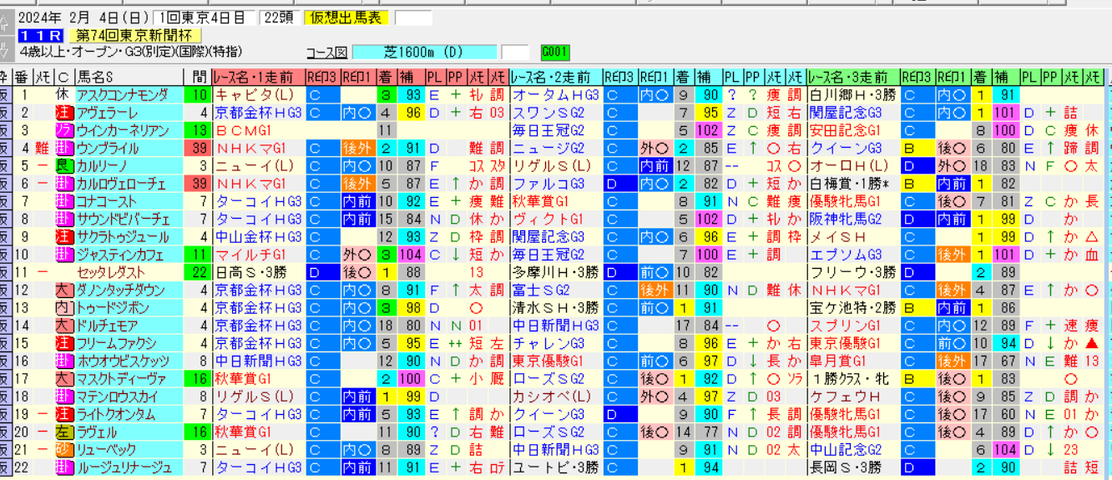Click the 掛 badge beside カルロヴェローチェ

64,183
